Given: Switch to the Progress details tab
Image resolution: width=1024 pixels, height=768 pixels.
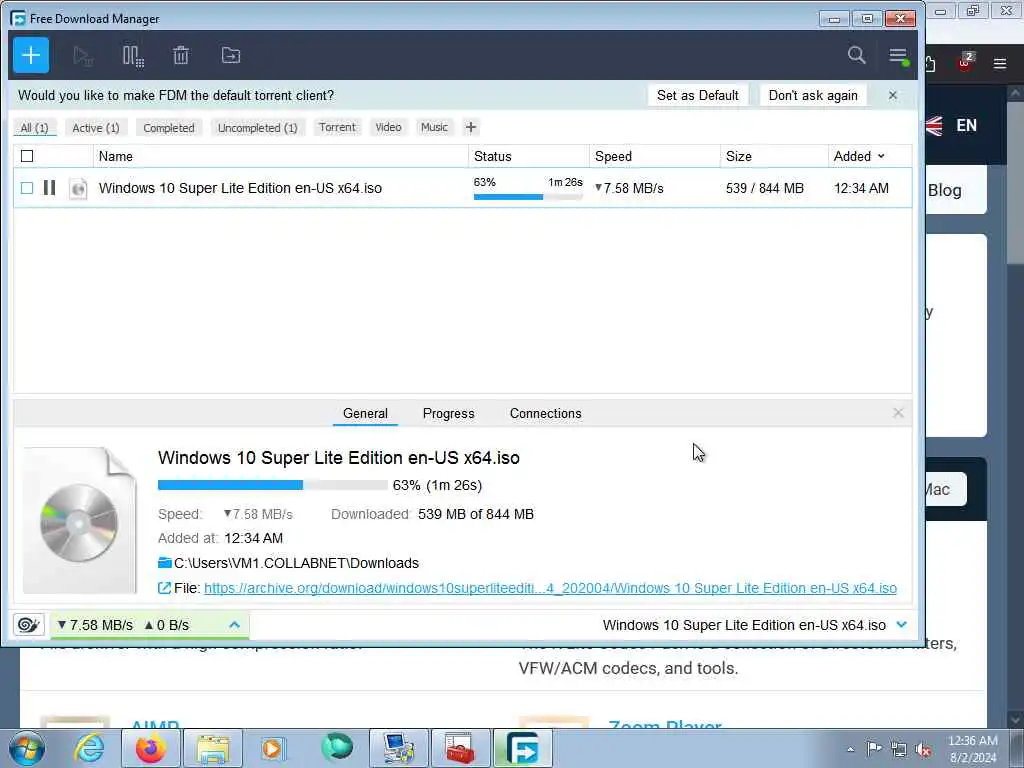Looking at the screenshot, I should (449, 413).
